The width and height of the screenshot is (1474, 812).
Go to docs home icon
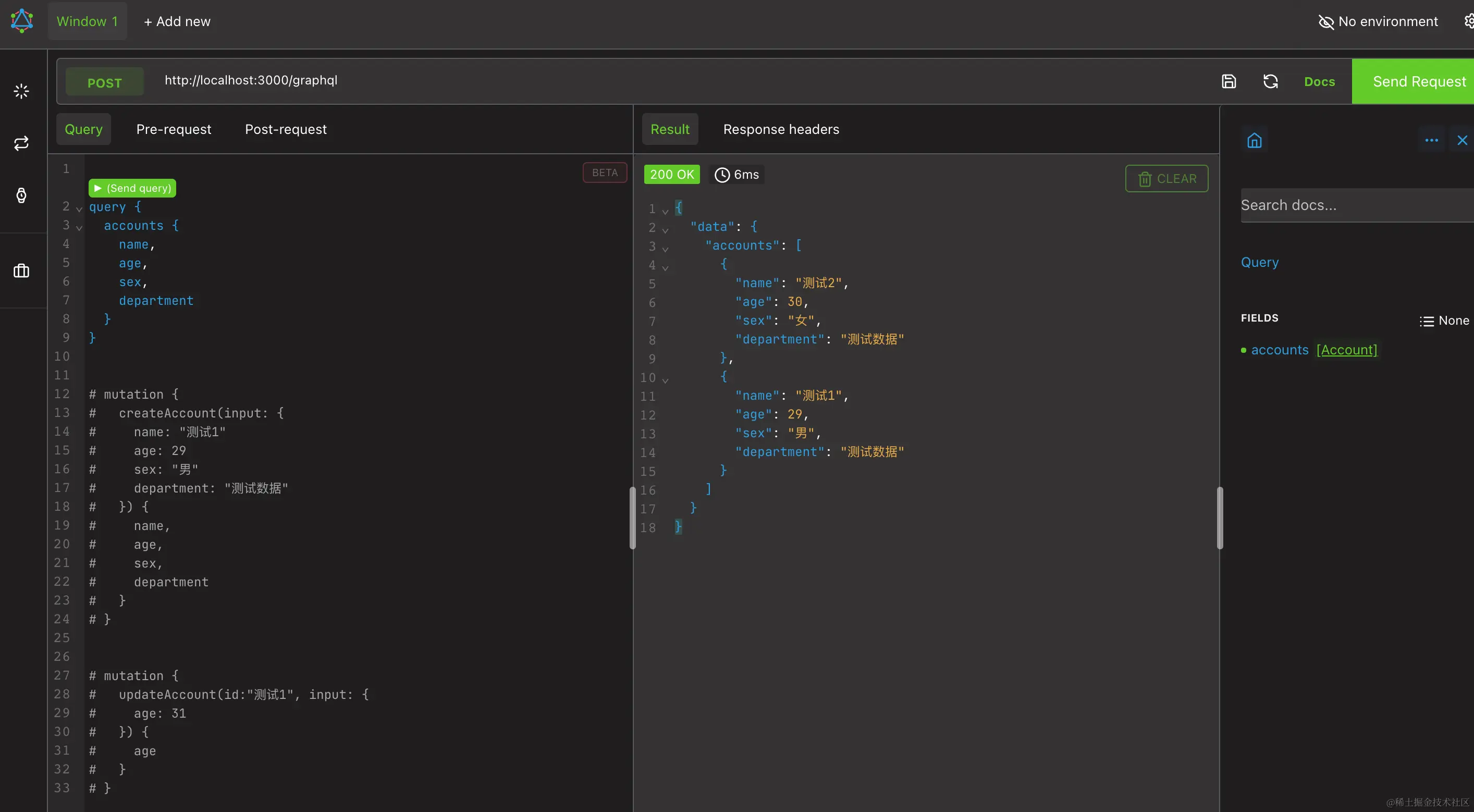[x=1254, y=140]
